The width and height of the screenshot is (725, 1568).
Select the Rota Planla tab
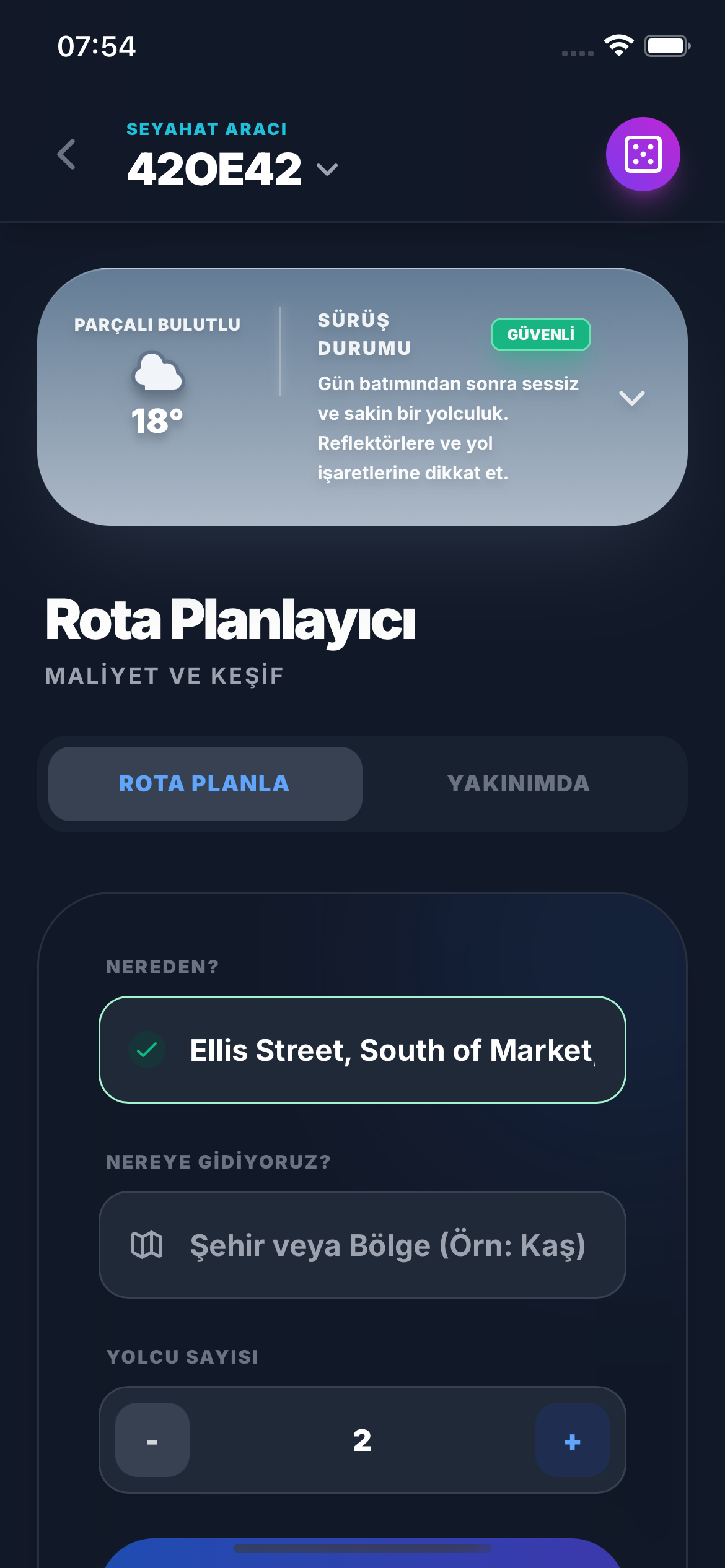click(205, 783)
